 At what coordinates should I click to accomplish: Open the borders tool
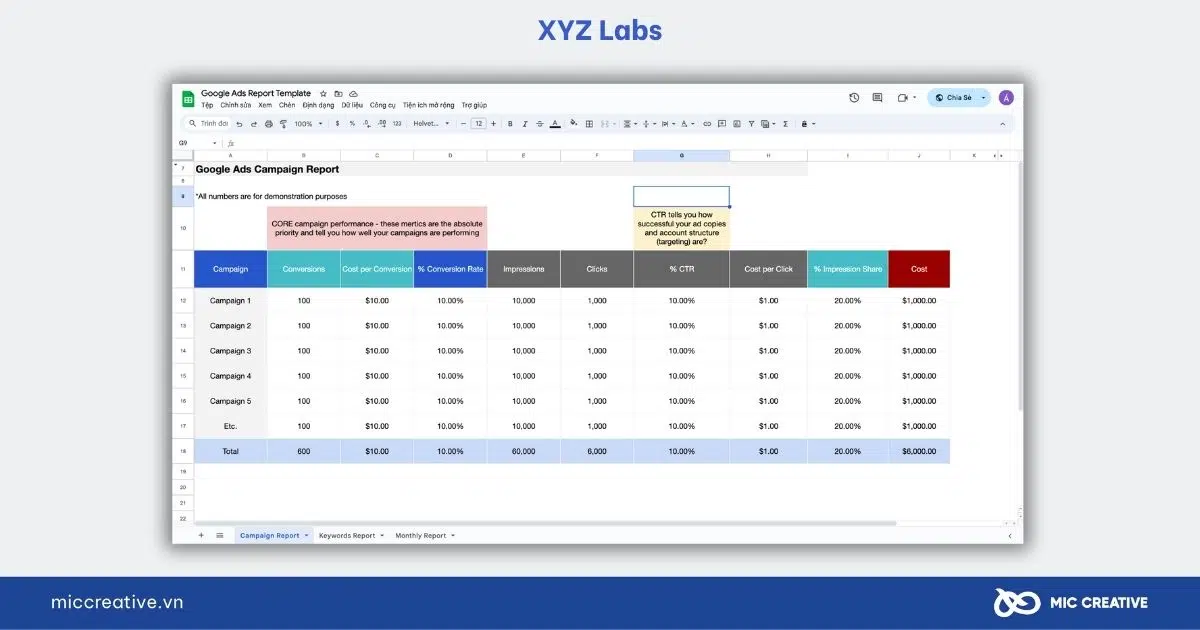pos(589,124)
